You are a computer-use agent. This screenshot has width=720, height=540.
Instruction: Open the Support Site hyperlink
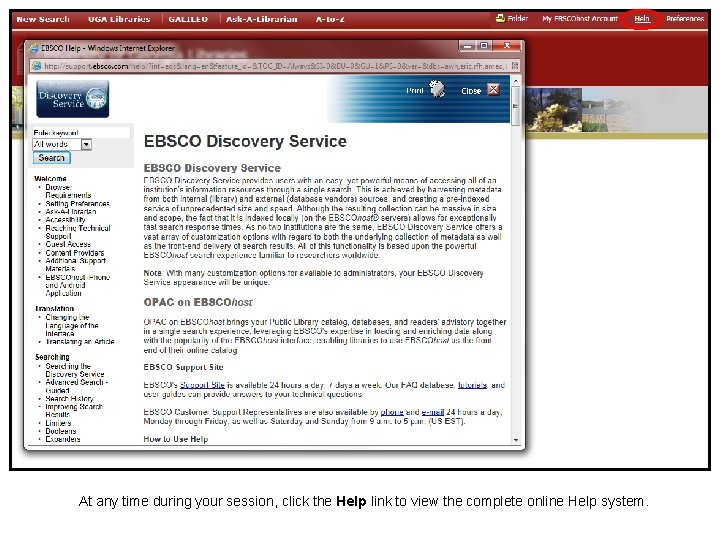[202, 385]
